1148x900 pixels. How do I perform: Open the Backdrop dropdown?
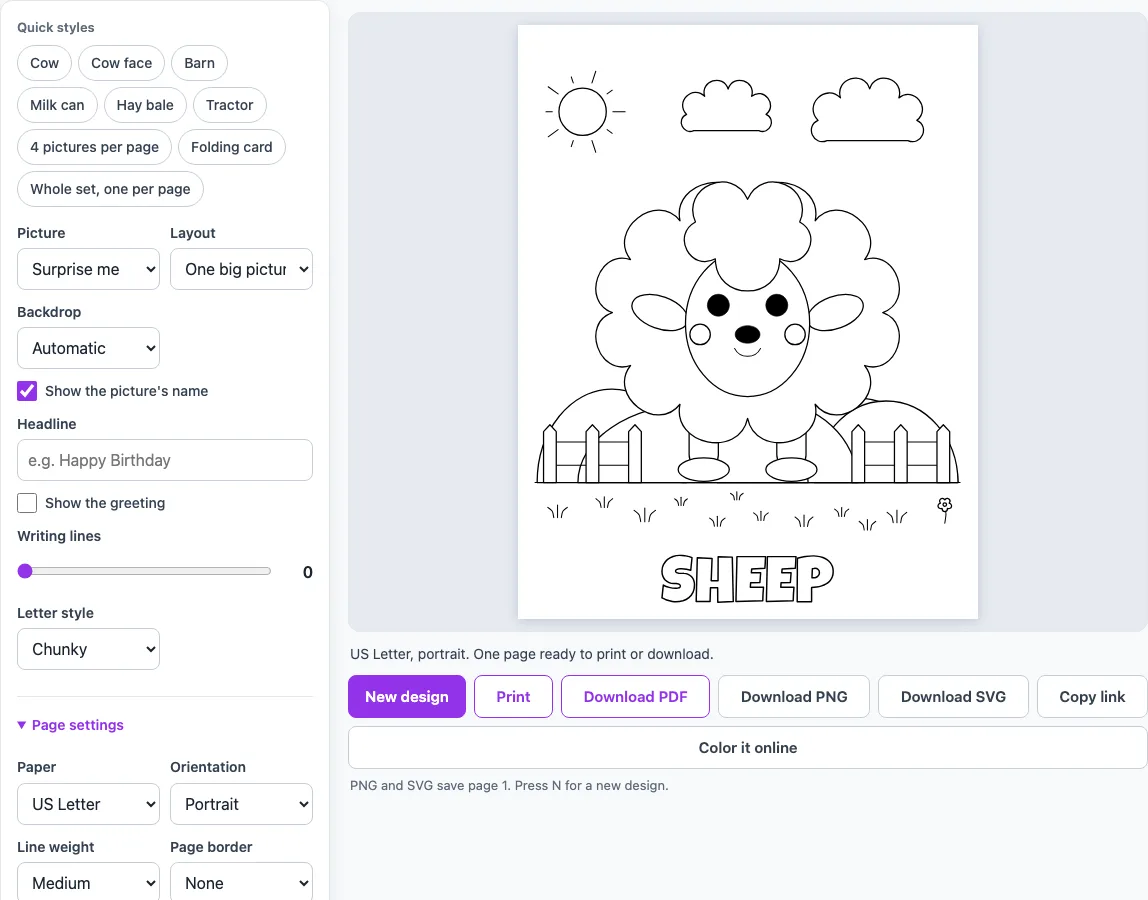click(x=89, y=349)
